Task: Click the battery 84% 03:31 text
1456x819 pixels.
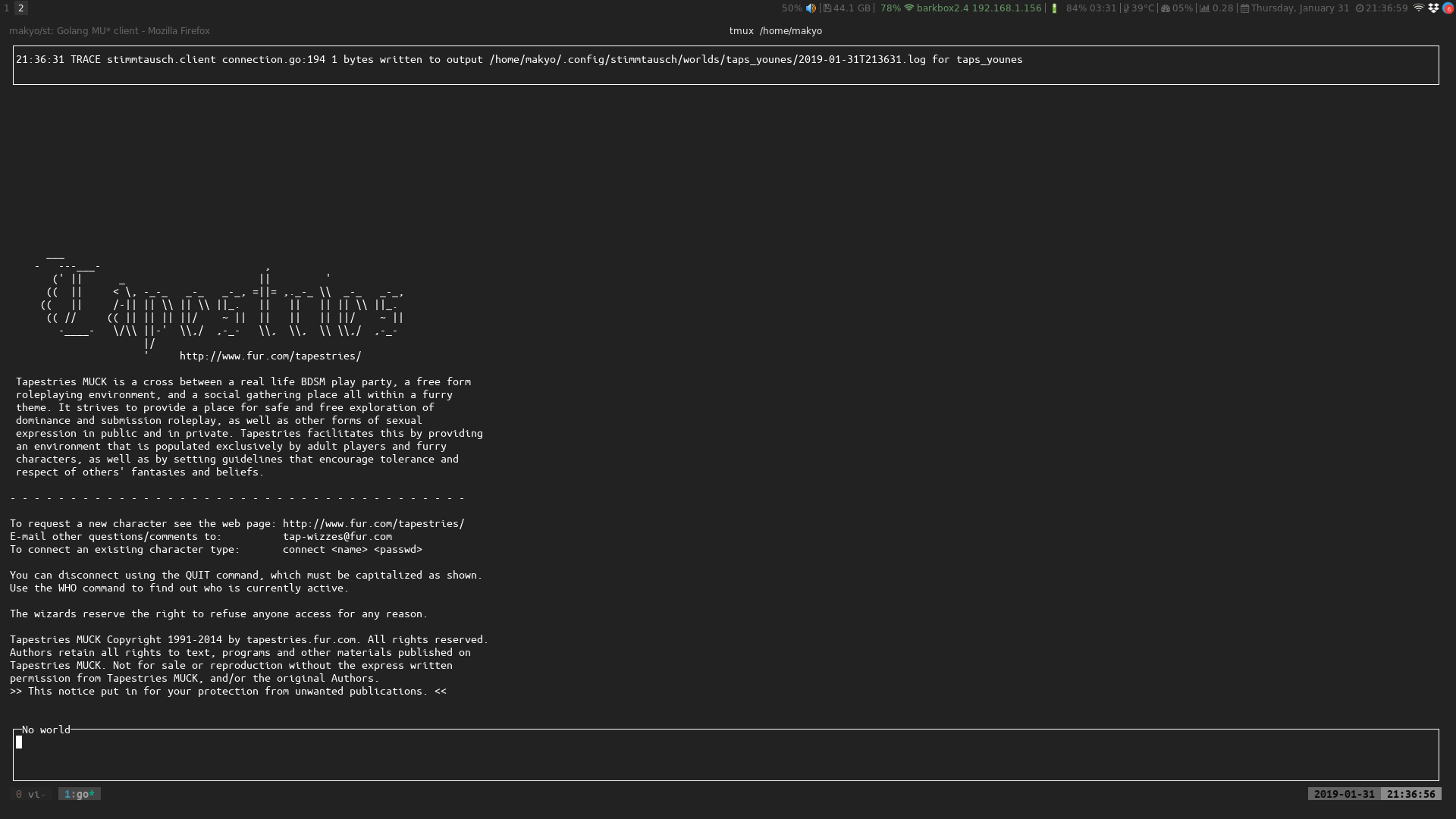Action: [x=1090, y=8]
